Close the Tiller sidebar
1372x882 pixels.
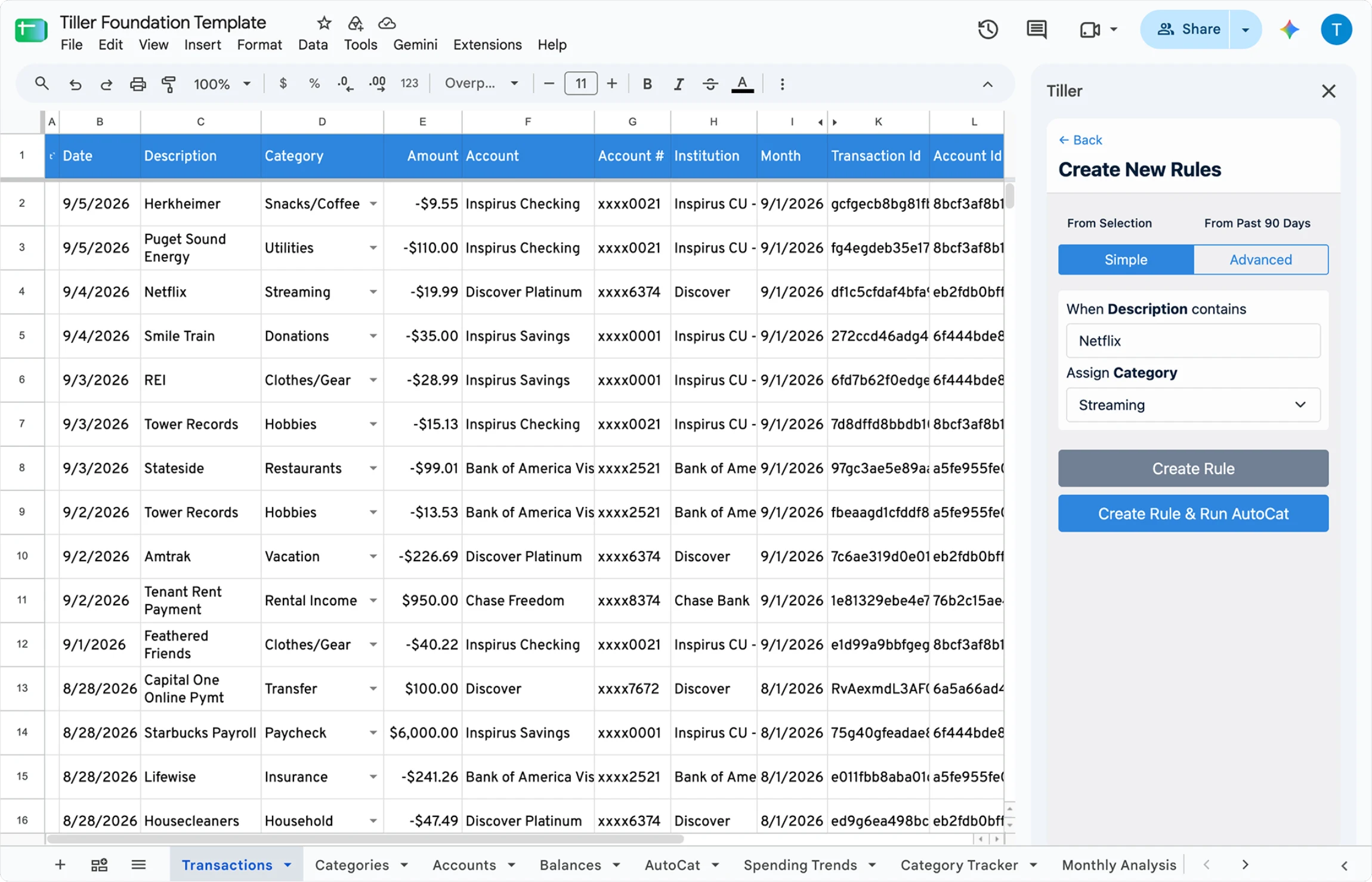click(1328, 91)
